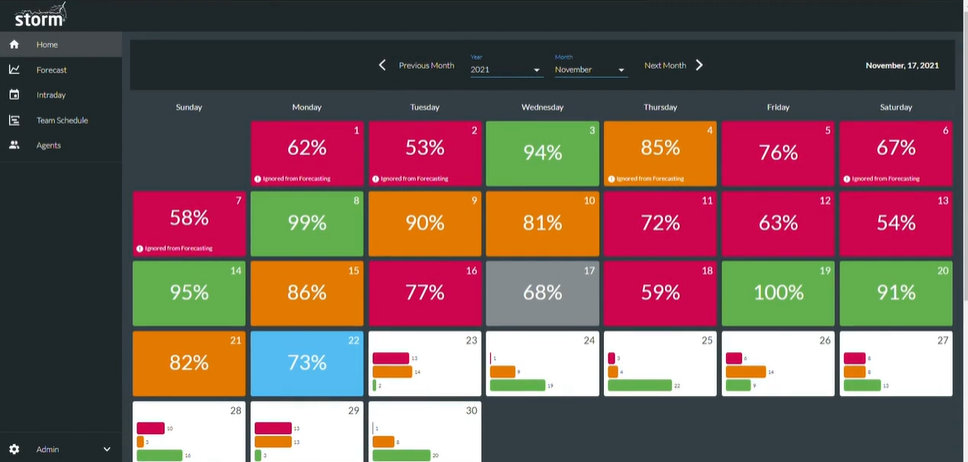Click 'Ignored from Forecasting' on November 7

179,249
